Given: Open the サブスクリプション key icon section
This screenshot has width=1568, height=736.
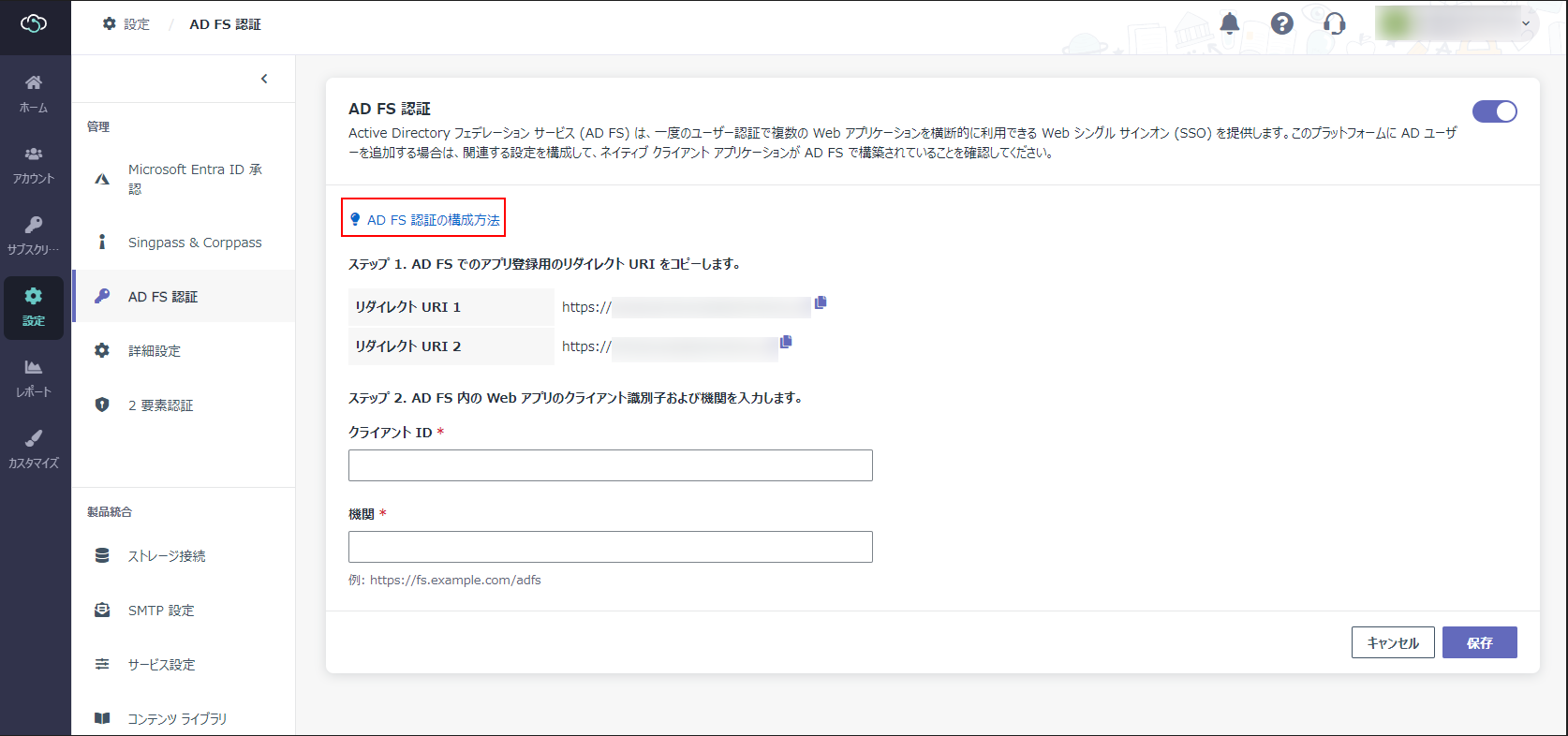Looking at the screenshot, I should 34,236.
